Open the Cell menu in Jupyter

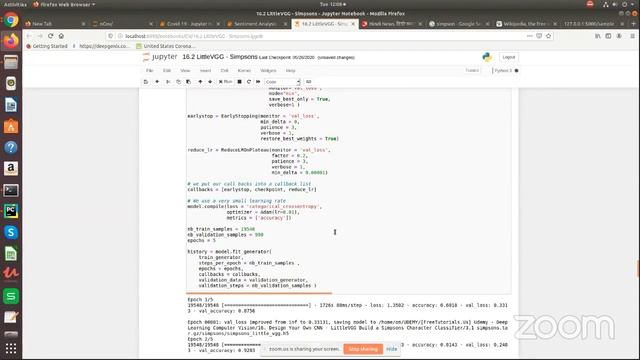(x=224, y=71)
